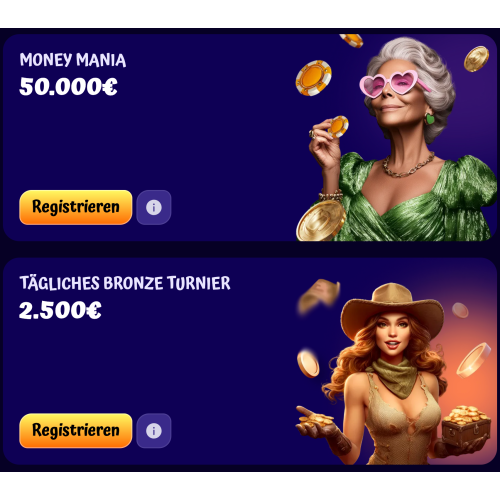Click the flying coin left of the cowgirl

coord(308,363)
